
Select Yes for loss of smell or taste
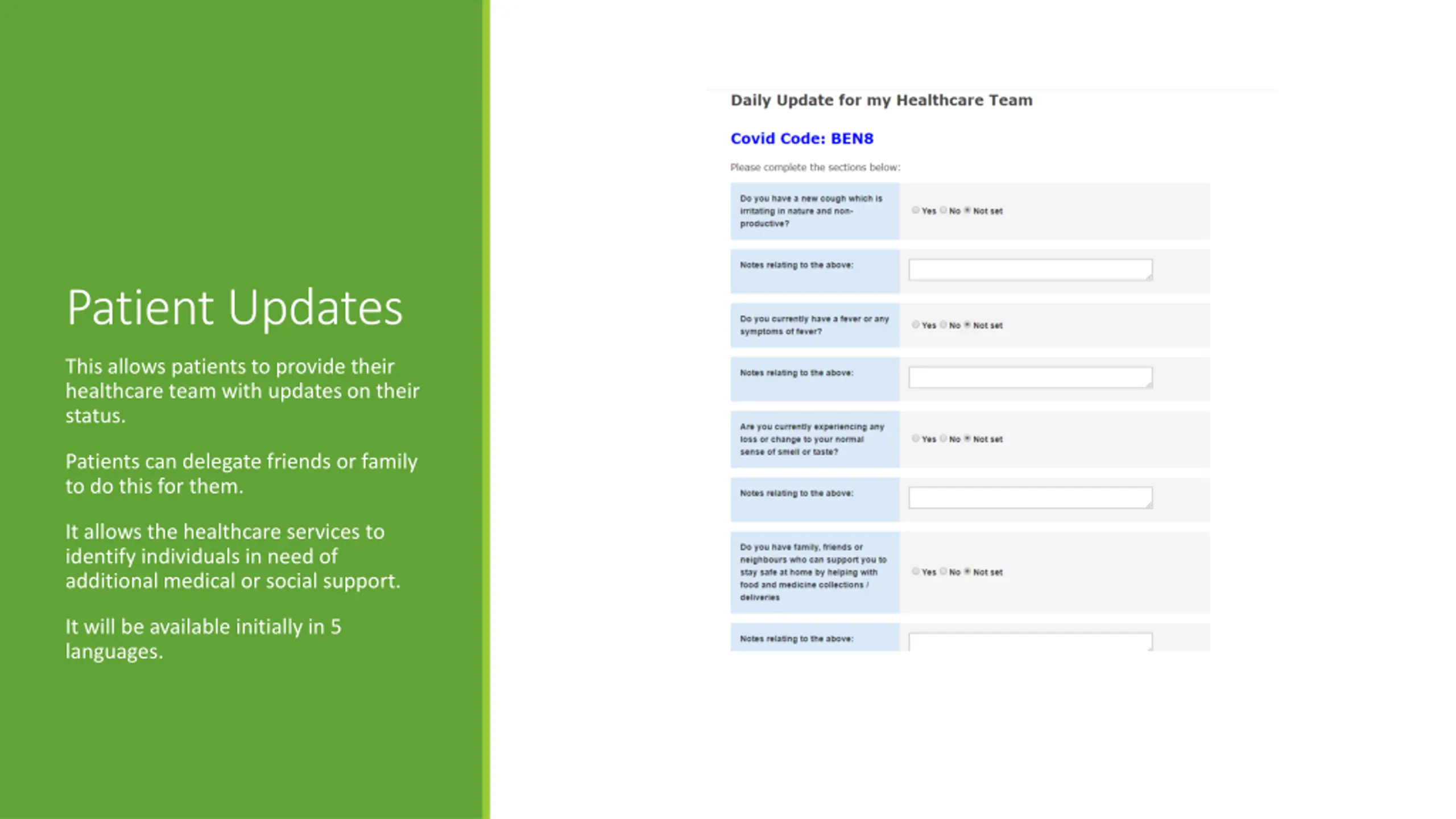pos(916,439)
